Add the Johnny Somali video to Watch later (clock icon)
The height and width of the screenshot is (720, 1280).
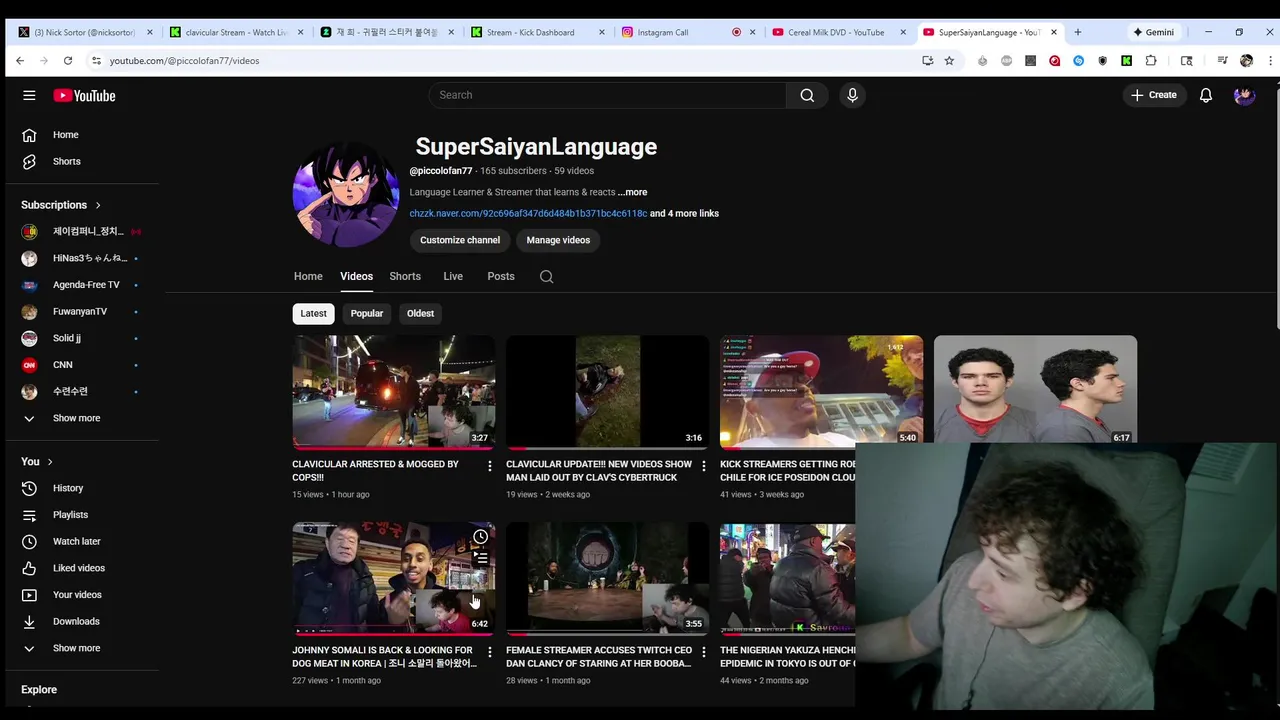[481, 537]
